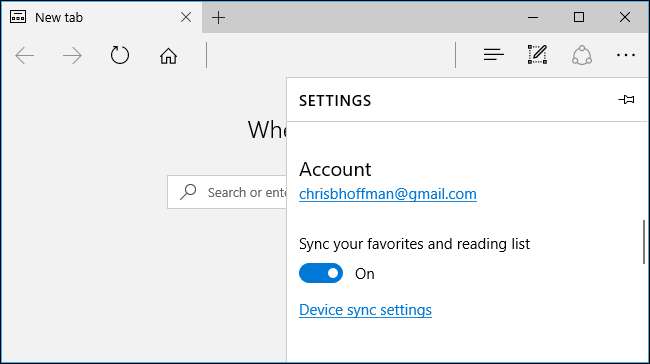This screenshot has width=650, height=364.
Task: Click the Share icon in toolbar
Action: [582, 55]
